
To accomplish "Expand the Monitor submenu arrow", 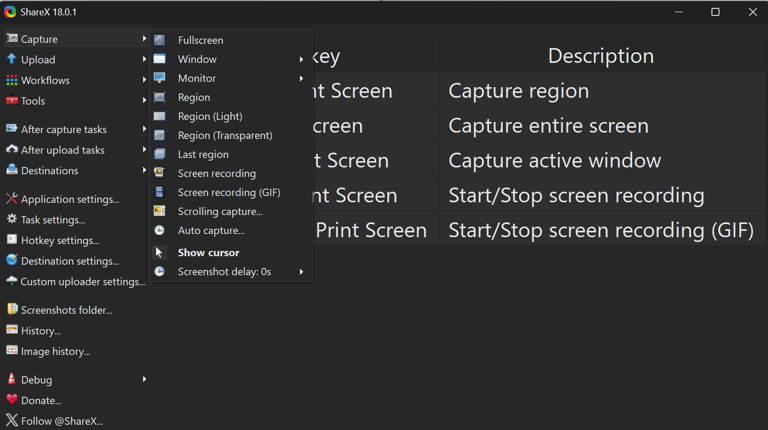I will pos(301,78).
